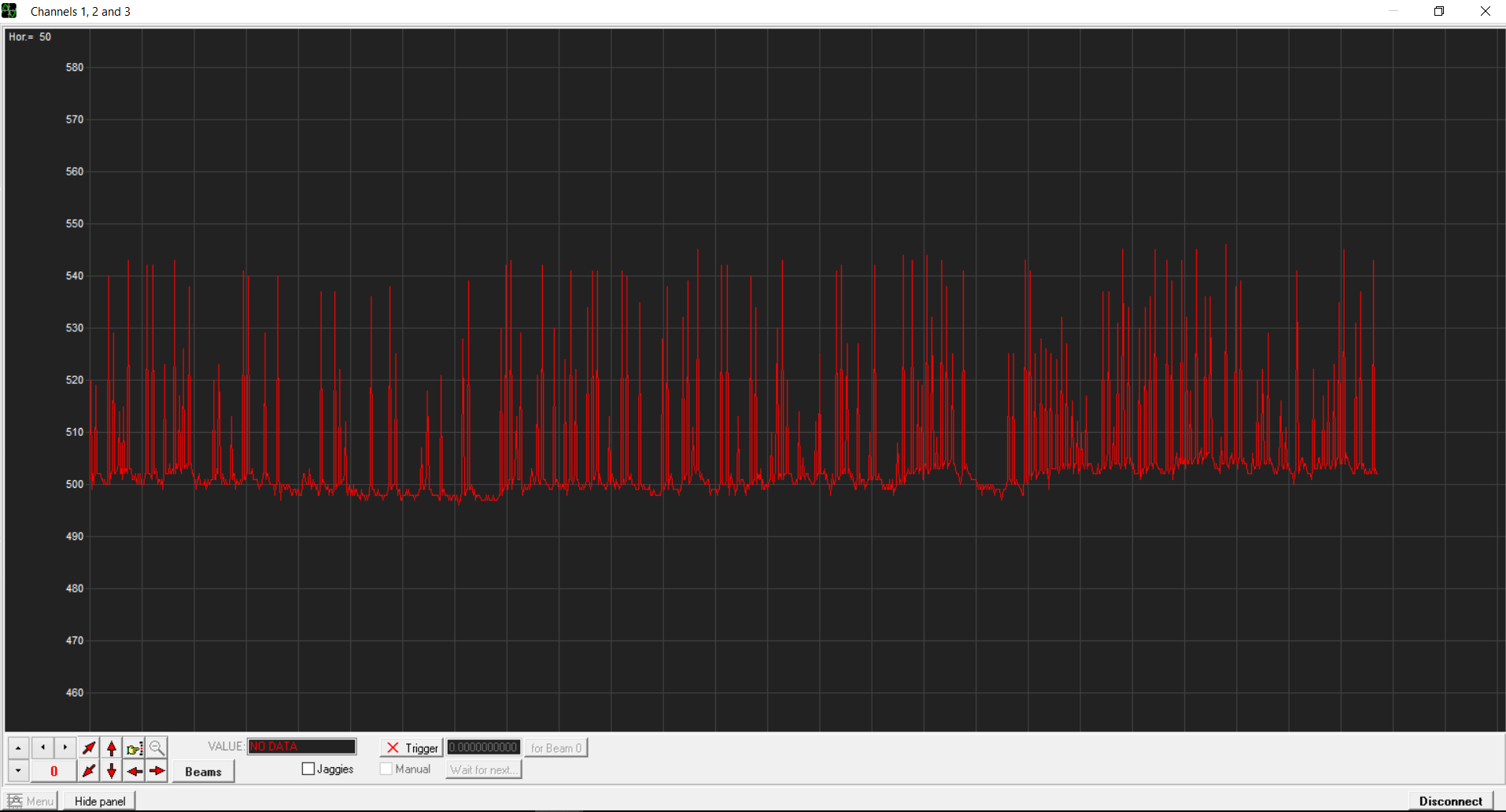The image size is (1506, 812).
Task: Tick the Manual checkbox
Action: coord(386,769)
